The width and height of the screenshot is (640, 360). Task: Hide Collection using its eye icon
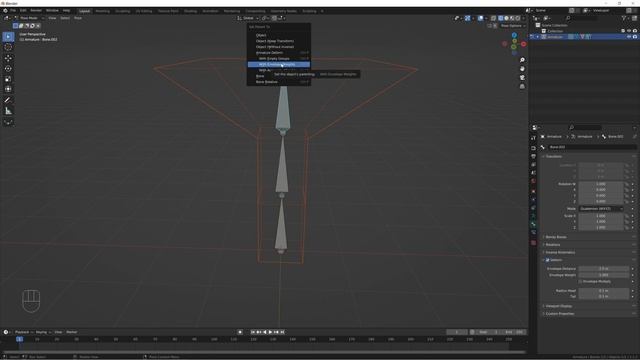pos(629,31)
